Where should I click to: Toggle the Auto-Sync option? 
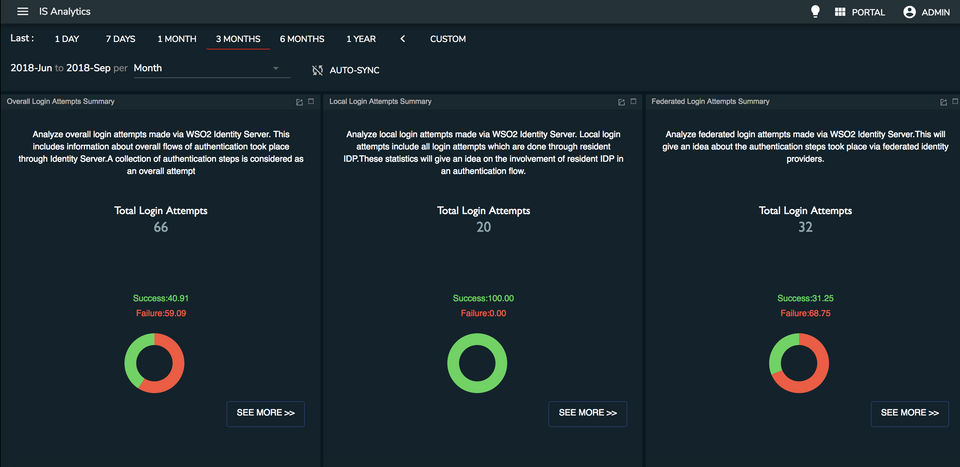[x=346, y=70]
